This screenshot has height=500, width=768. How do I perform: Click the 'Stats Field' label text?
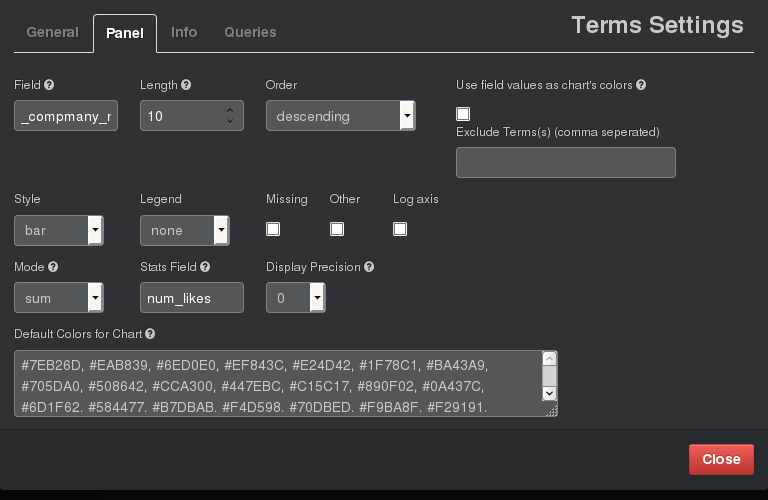click(168, 267)
